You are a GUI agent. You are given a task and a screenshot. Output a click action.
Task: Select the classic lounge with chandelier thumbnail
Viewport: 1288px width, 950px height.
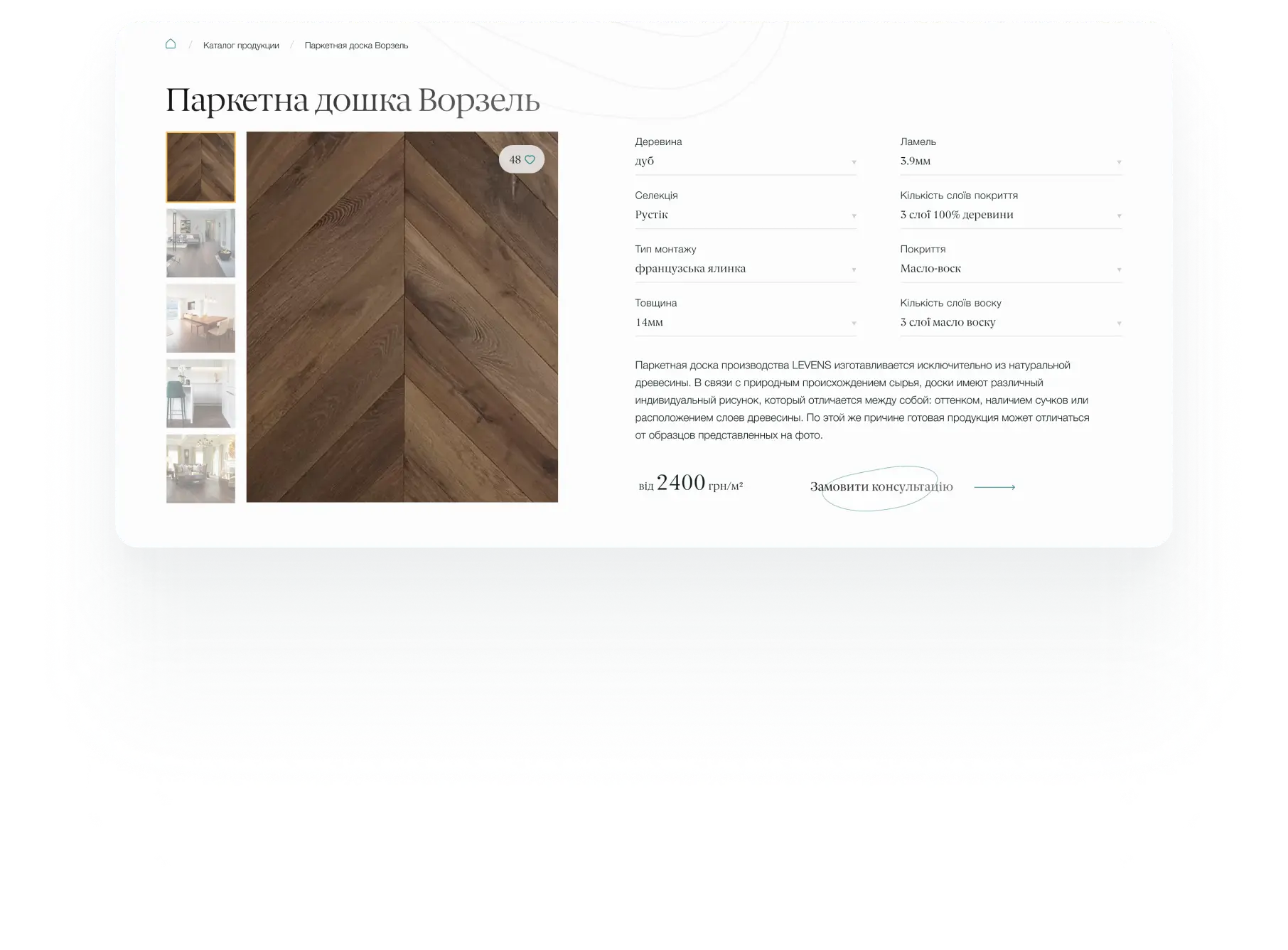(201, 469)
